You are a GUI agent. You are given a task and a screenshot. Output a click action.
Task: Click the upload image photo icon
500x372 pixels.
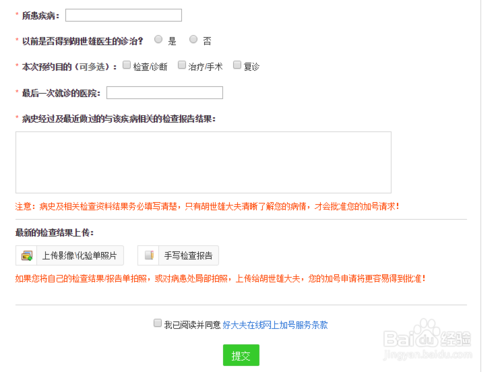(26, 256)
